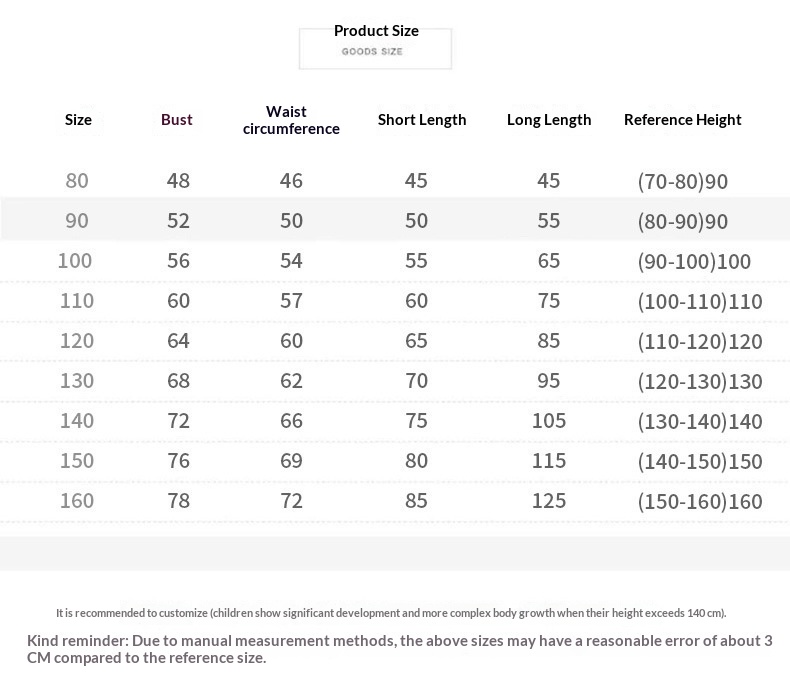
Task: Click the customization recommendation note
Action: pos(391,613)
